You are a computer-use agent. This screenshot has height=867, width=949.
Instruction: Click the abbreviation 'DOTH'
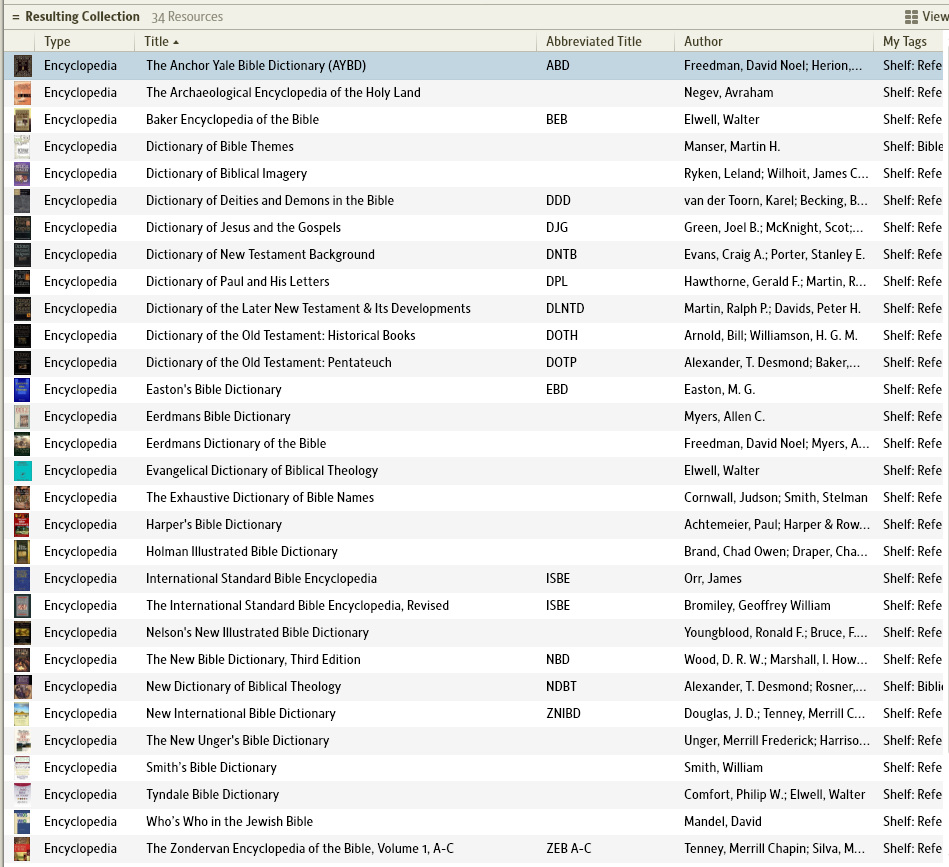562,335
